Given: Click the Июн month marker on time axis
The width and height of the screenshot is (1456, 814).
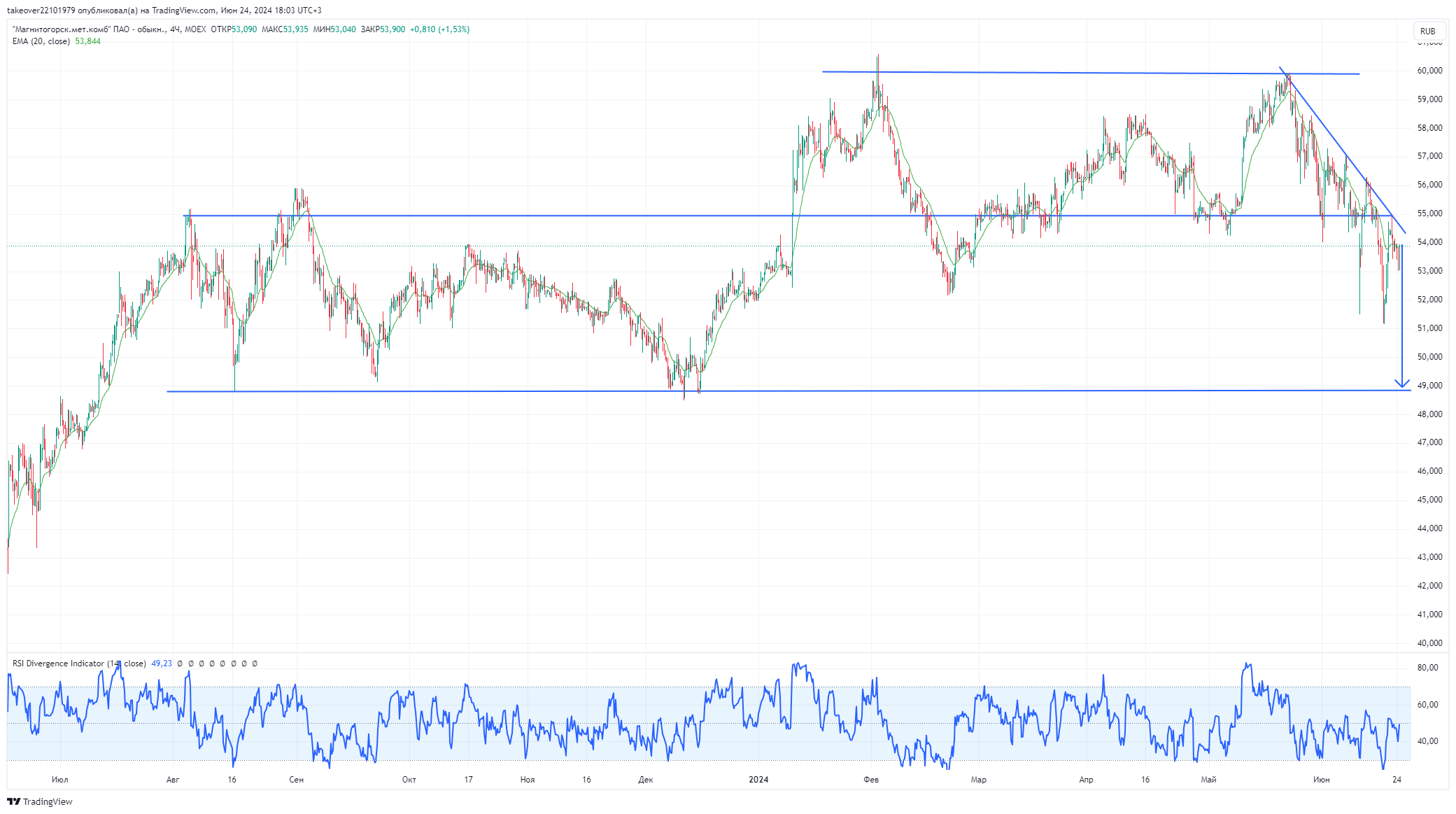Looking at the screenshot, I should (1322, 780).
